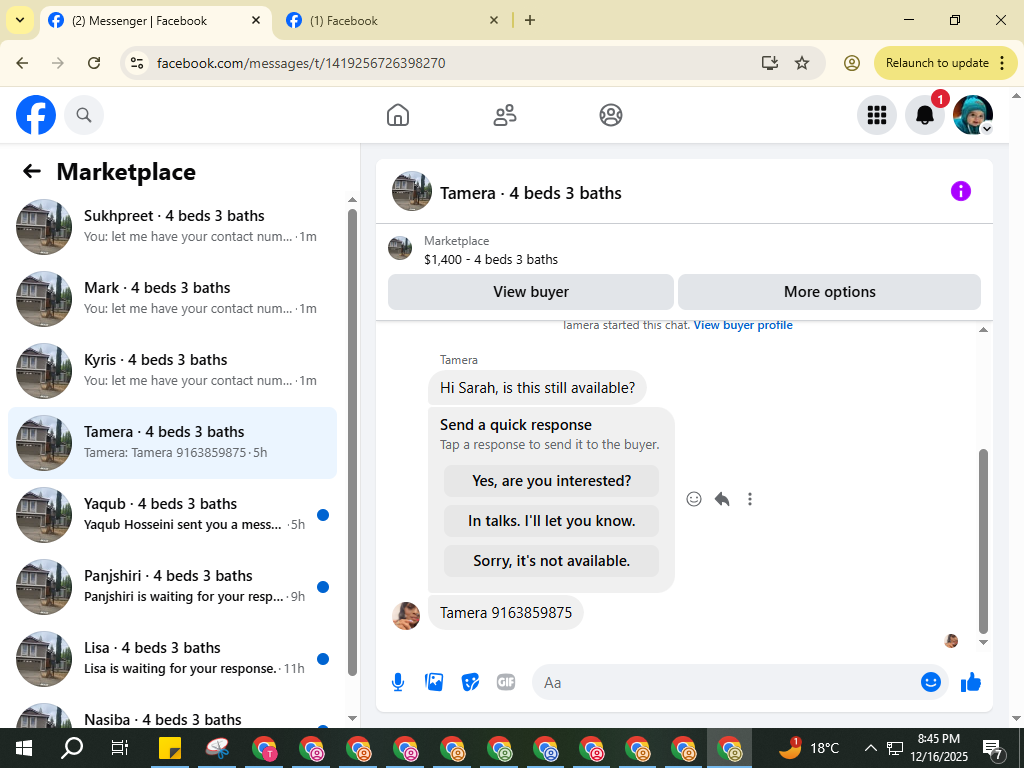Open Sticky Notes from taskbar
Image resolution: width=1024 pixels, height=768 pixels.
170,748
